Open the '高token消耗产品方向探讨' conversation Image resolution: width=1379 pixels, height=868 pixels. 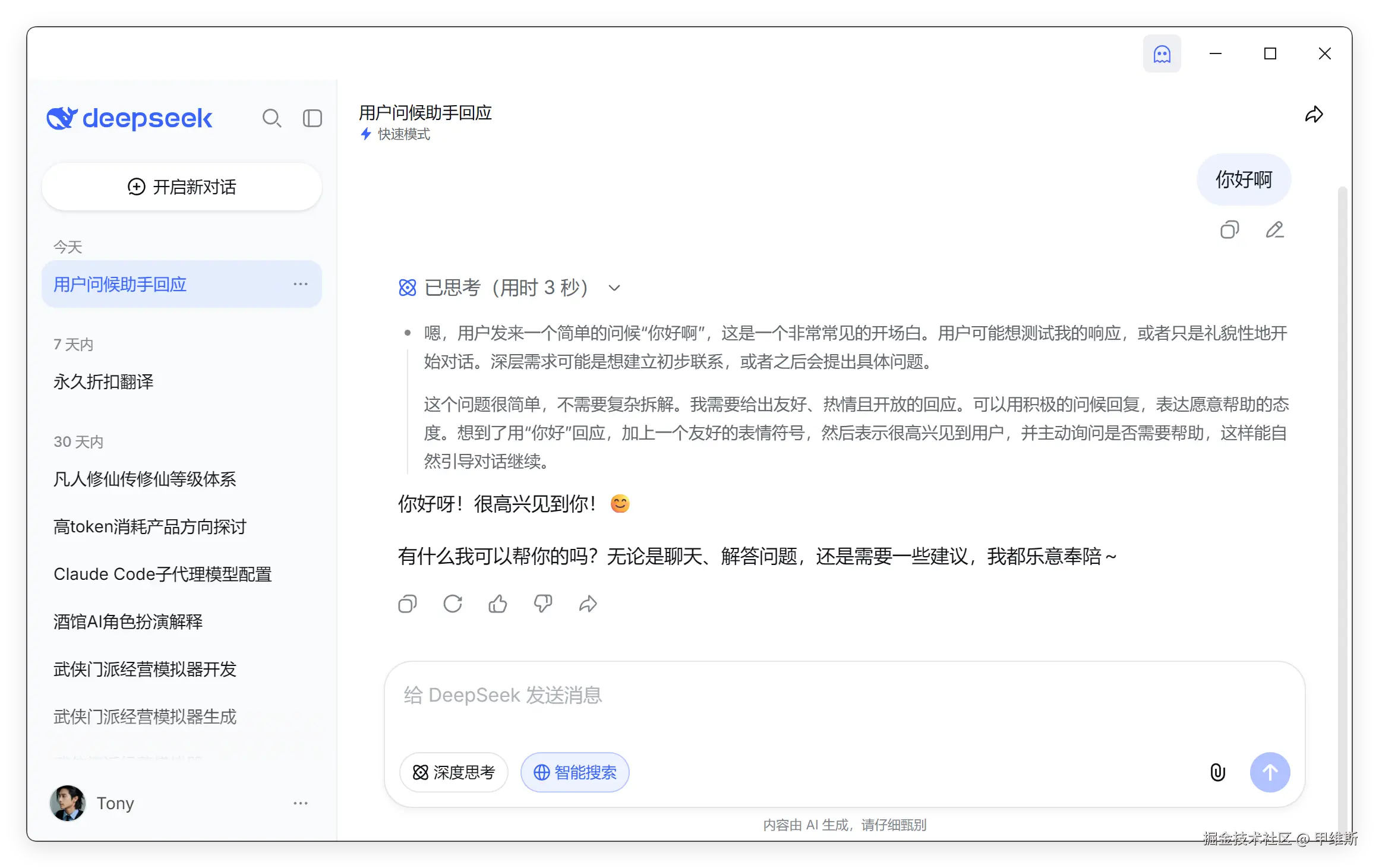182,526
